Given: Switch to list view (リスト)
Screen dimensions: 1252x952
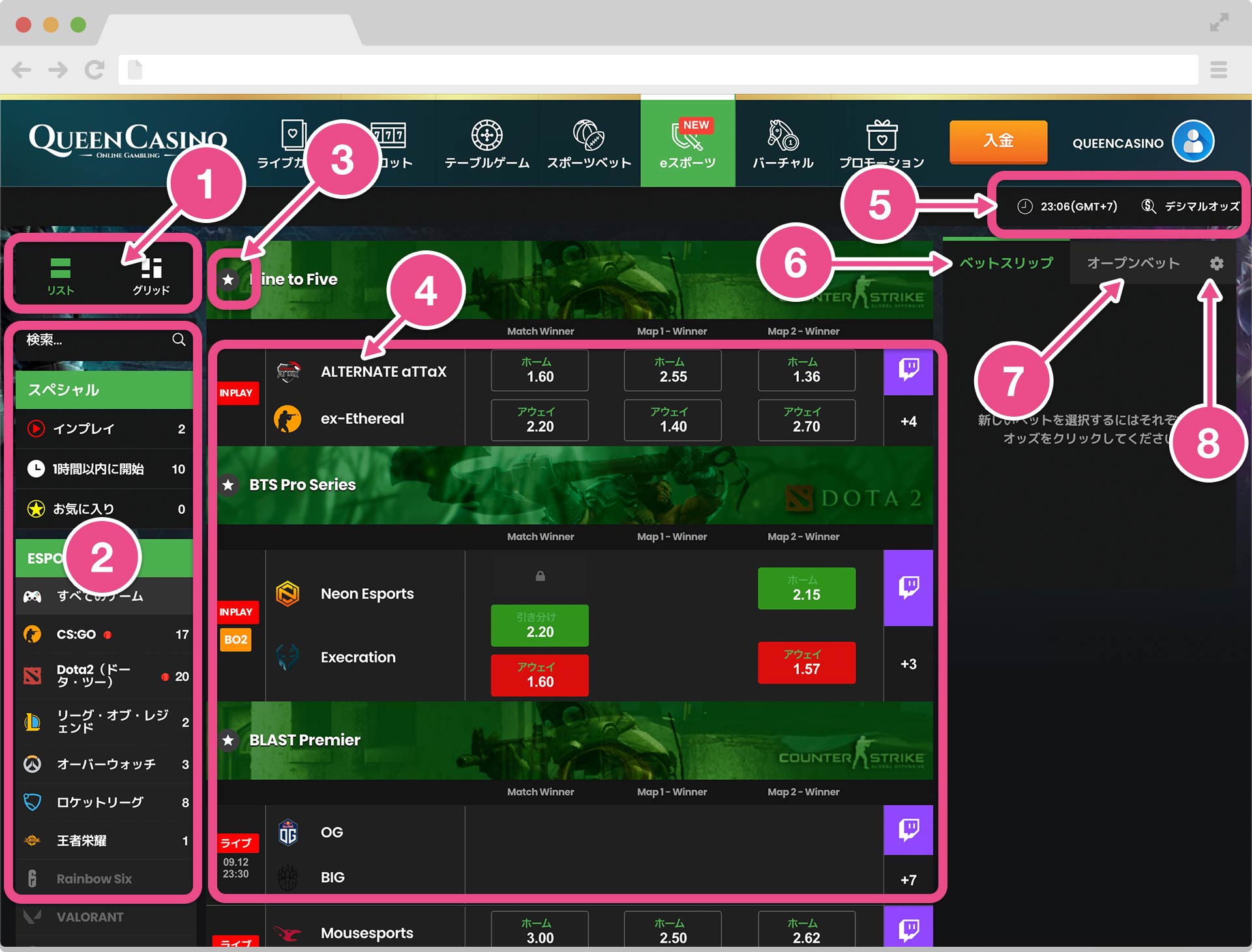Looking at the screenshot, I should point(60,276).
